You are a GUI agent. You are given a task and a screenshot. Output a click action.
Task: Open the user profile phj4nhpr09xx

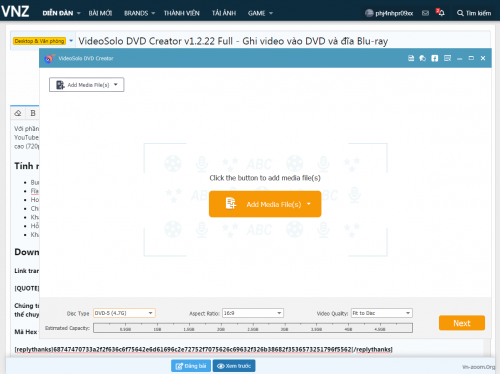point(389,13)
